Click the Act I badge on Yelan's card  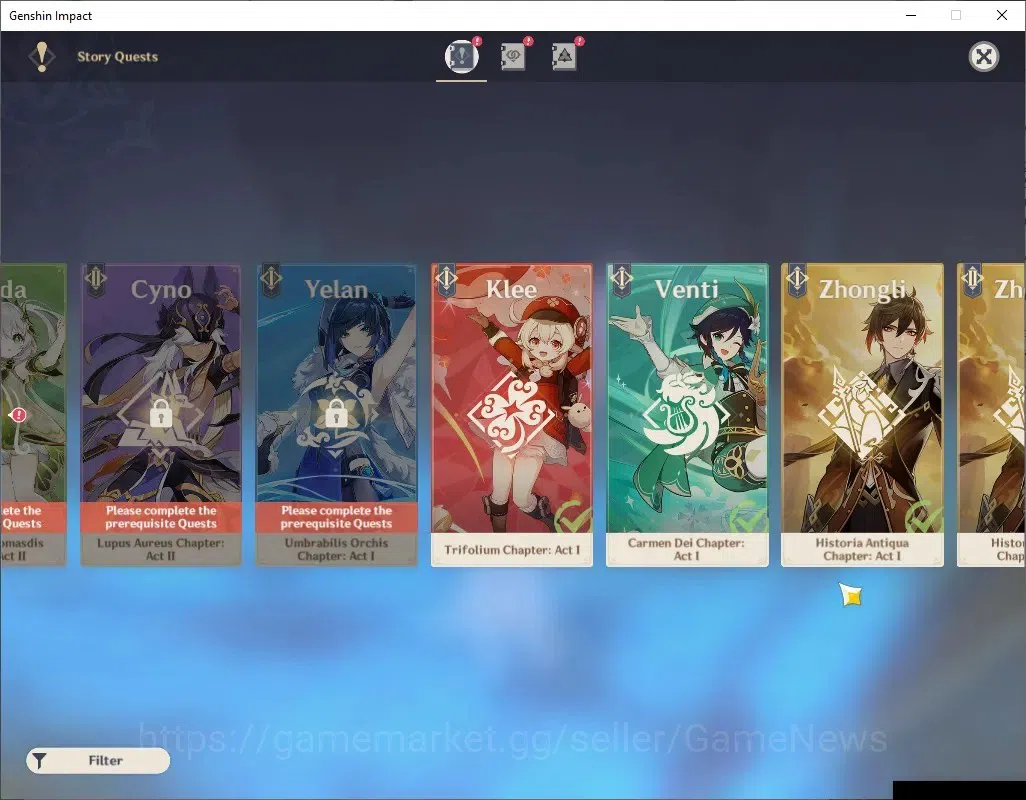(271, 279)
